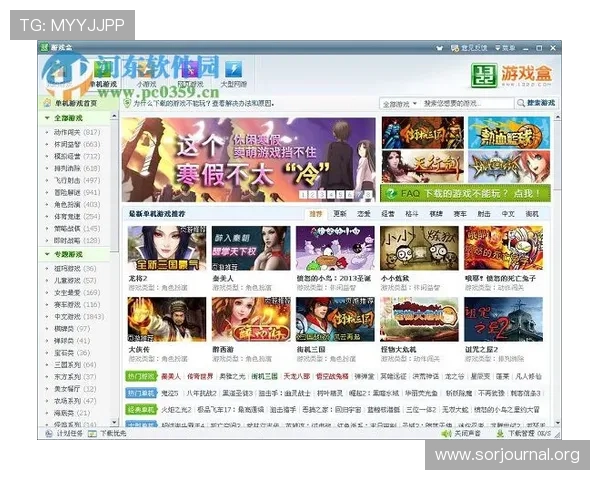
Task: Select the 飞行射击 (497) category
Action: coord(77,180)
